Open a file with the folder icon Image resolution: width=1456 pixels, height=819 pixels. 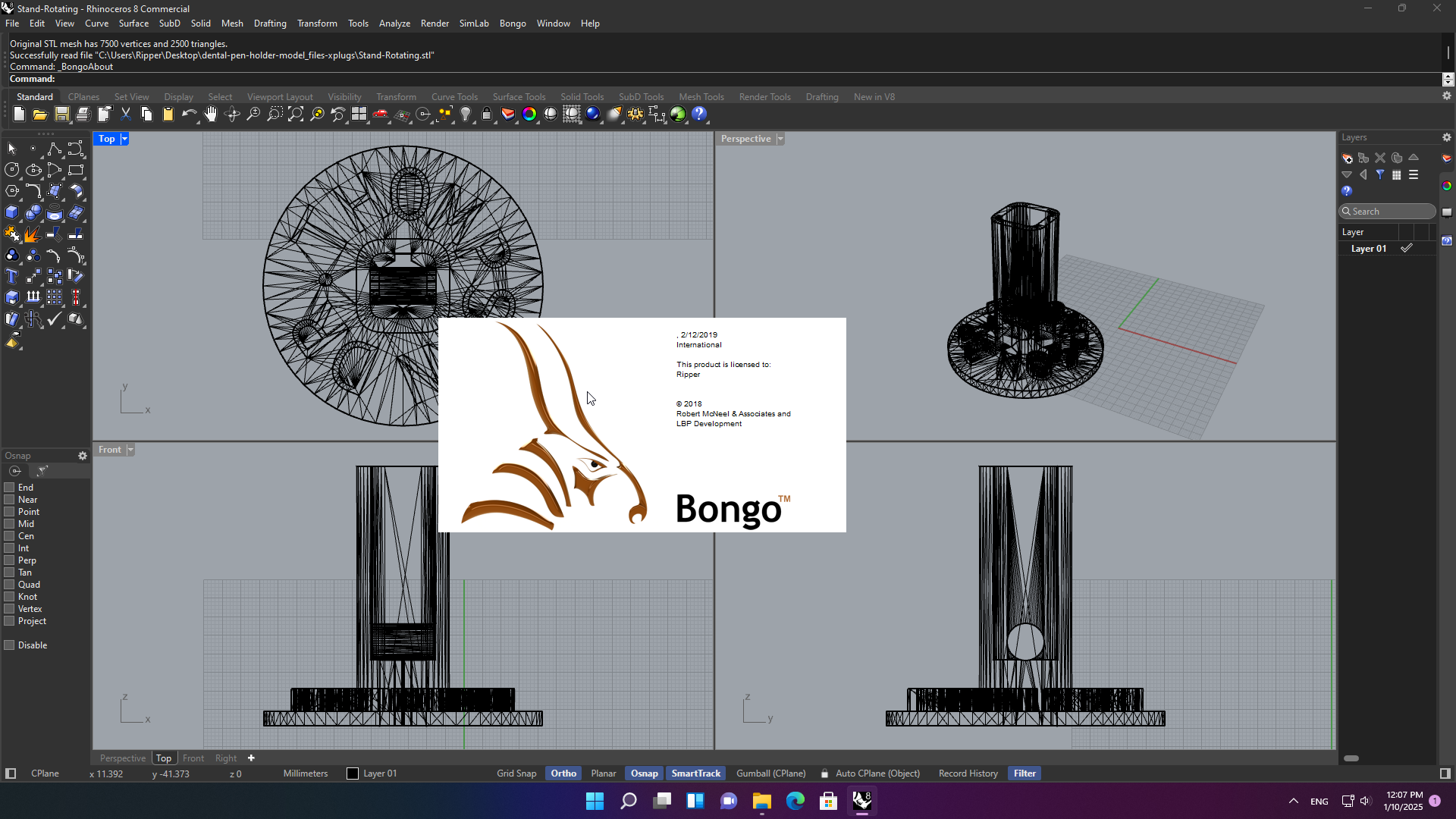coord(40,115)
